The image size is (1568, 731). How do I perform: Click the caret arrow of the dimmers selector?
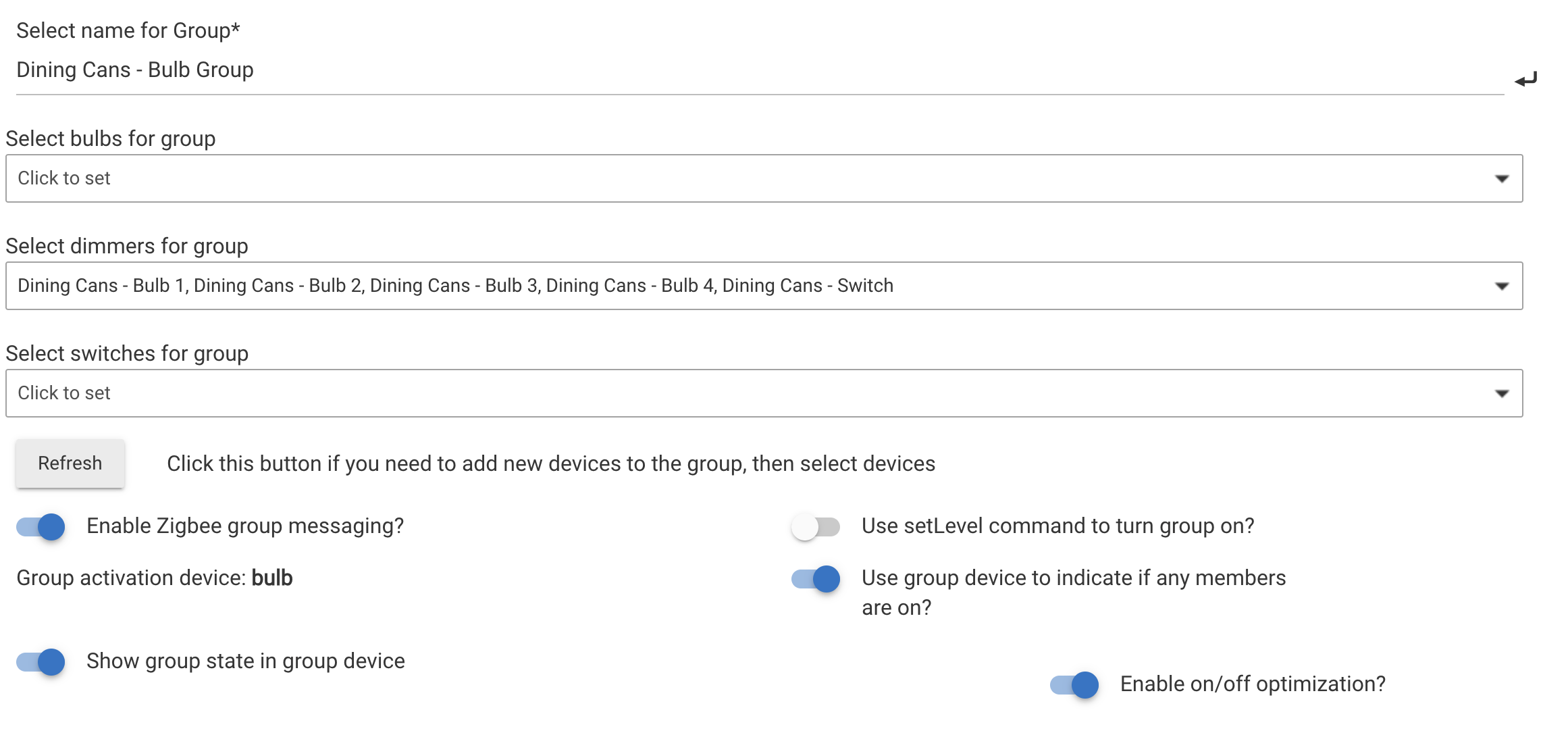(1501, 286)
